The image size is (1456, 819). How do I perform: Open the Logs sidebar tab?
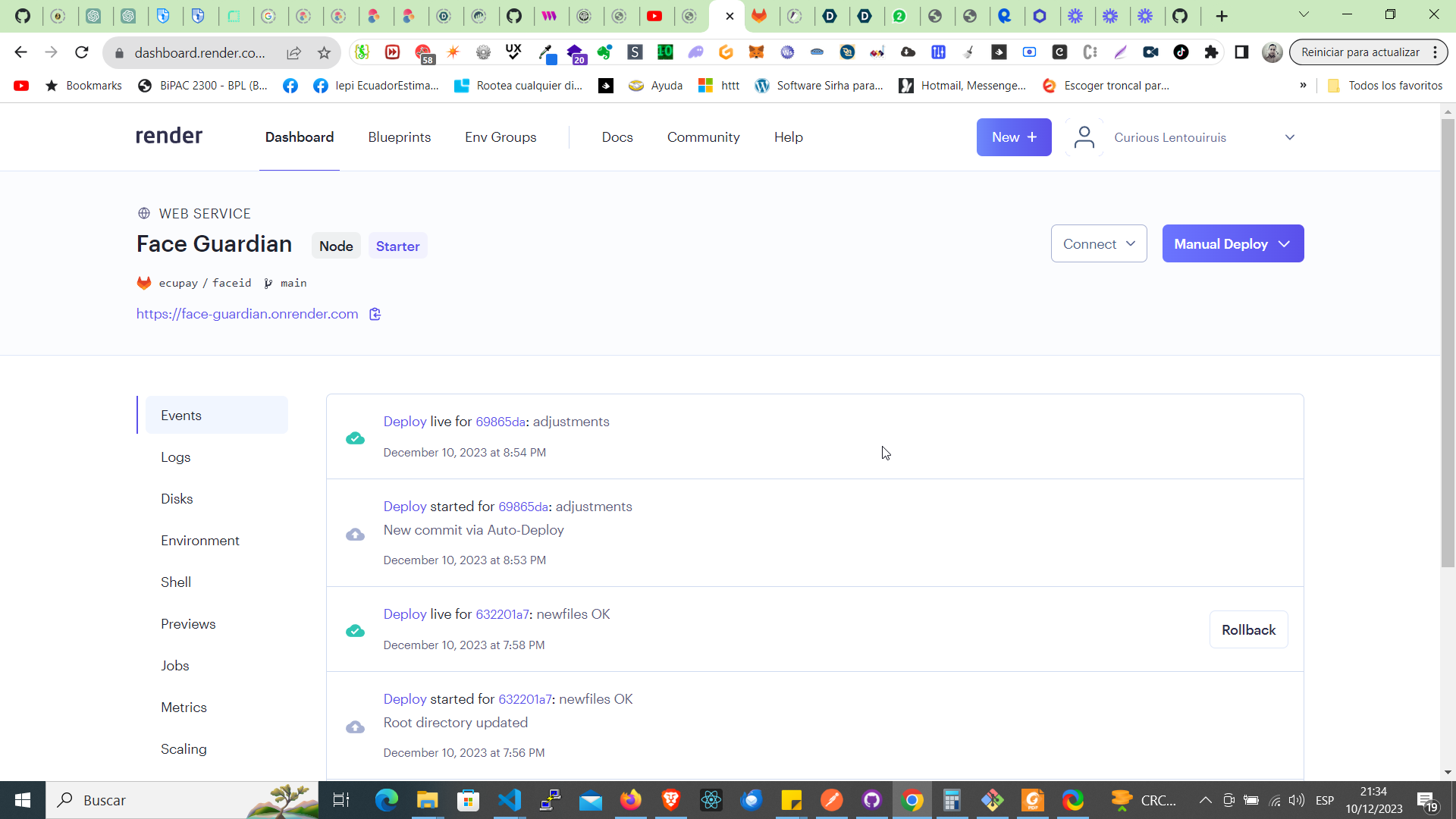pos(175,457)
